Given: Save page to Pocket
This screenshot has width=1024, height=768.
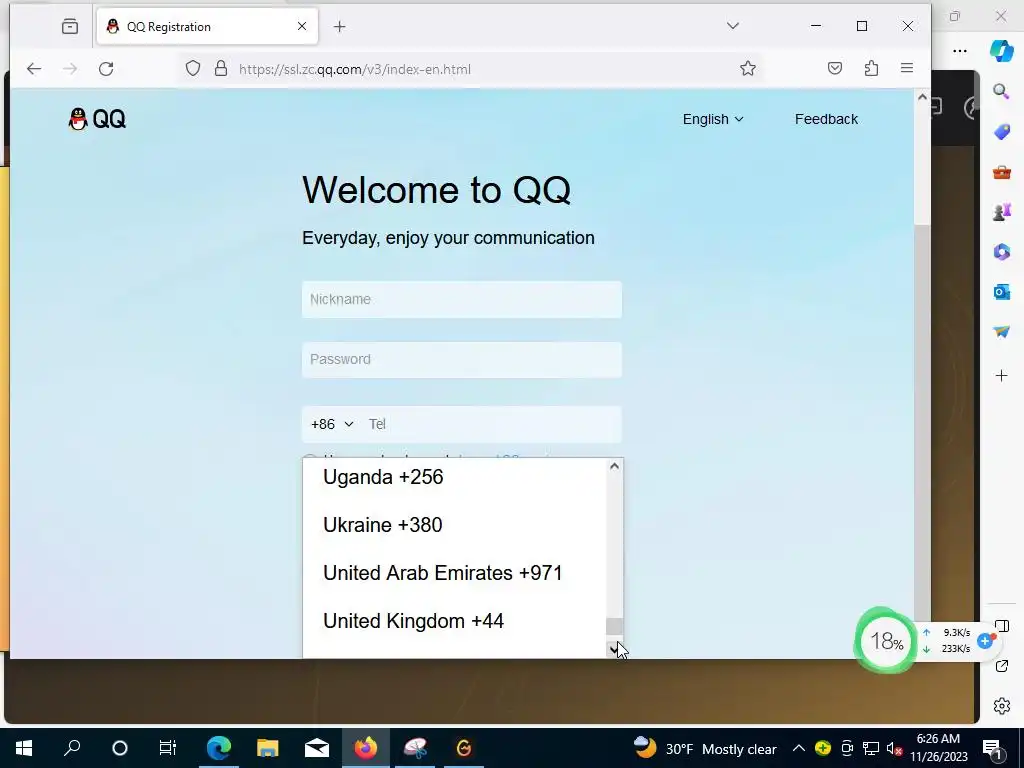Looking at the screenshot, I should (x=835, y=69).
